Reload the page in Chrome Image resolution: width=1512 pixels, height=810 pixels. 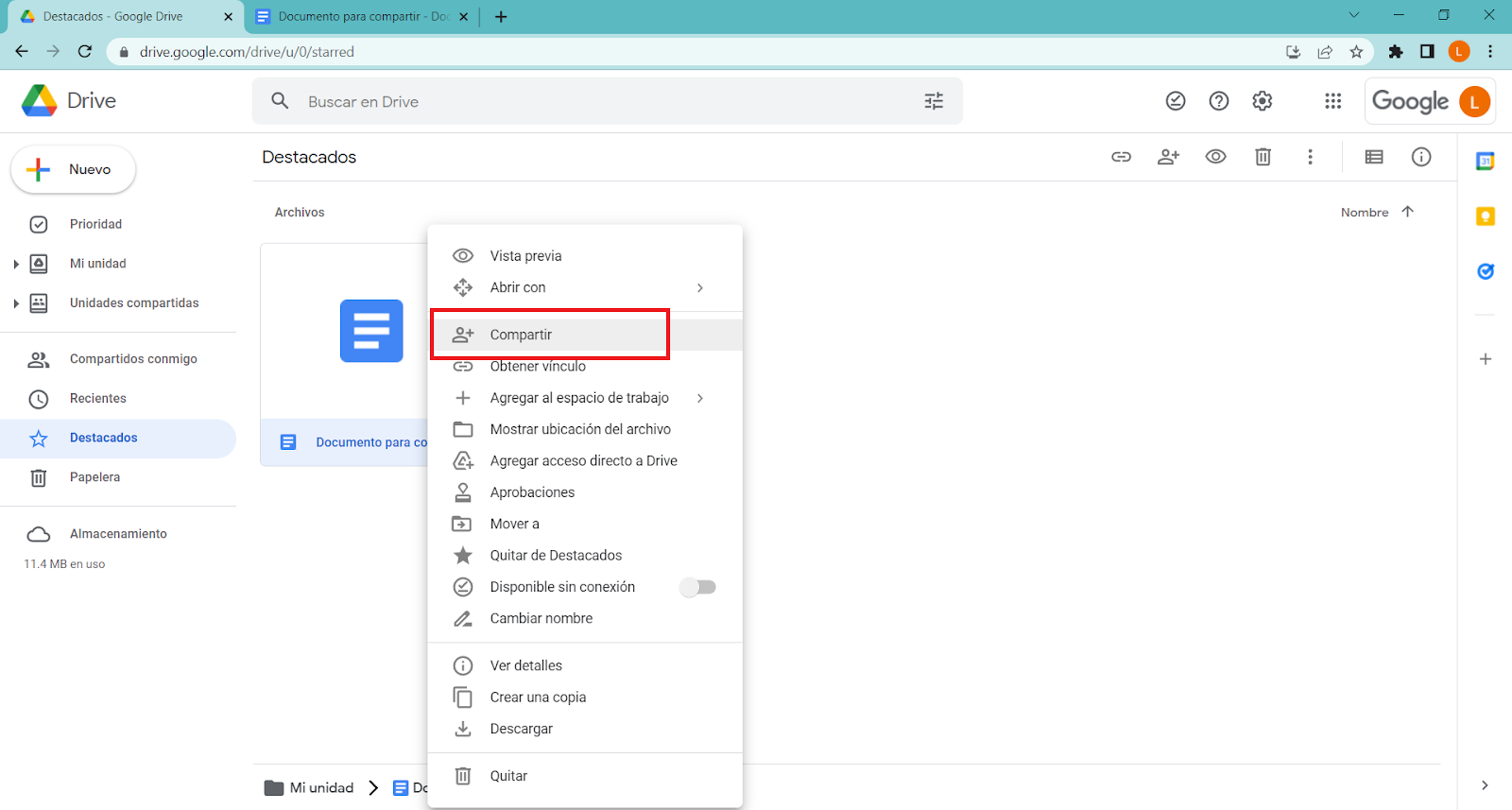[x=85, y=52]
